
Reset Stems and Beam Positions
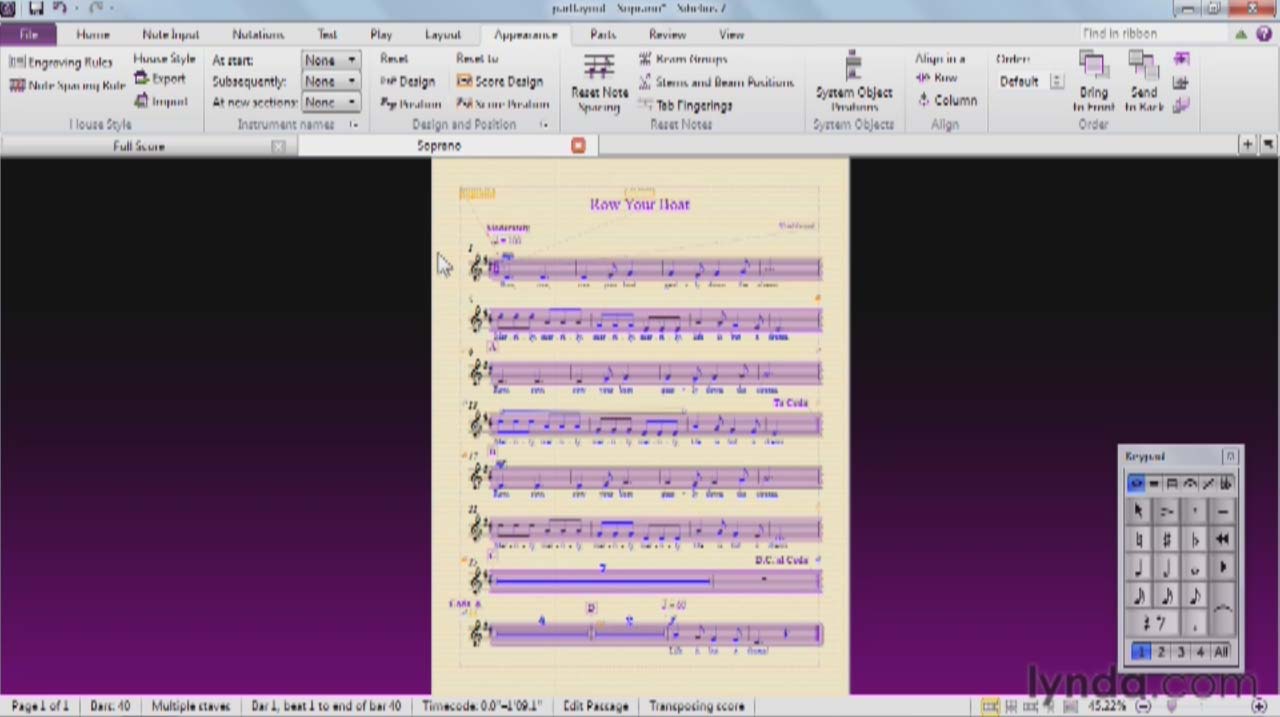[716, 82]
